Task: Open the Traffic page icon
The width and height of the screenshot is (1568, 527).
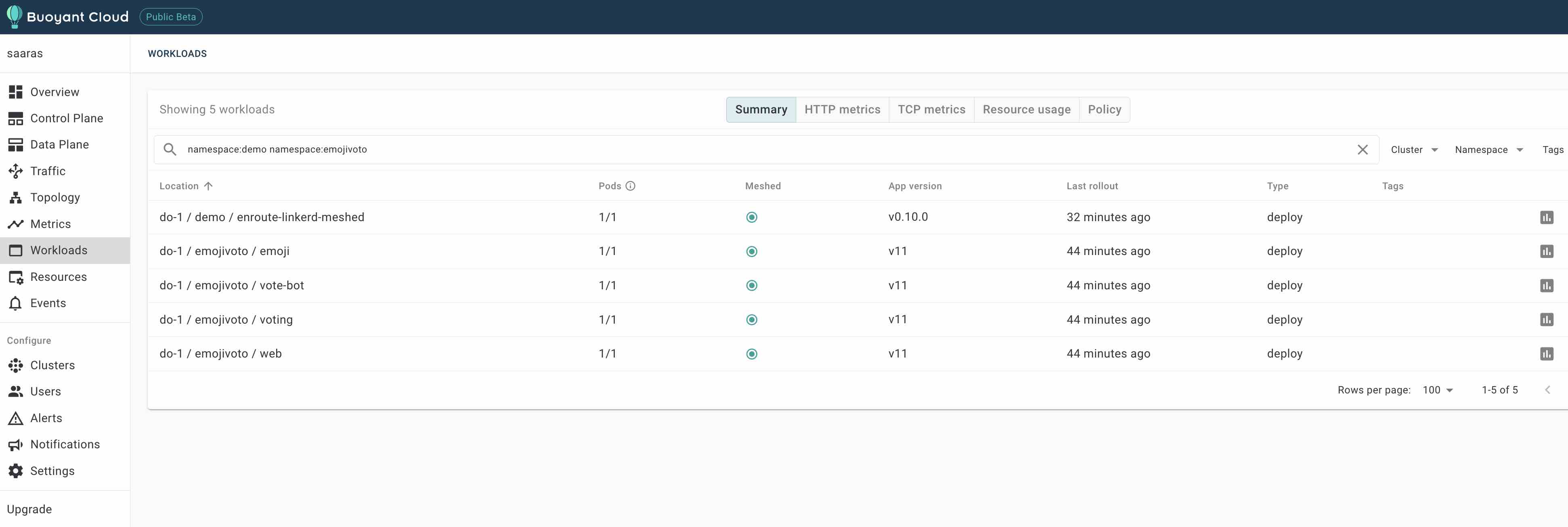Action: pyautogui.click(x=16, y=171)
